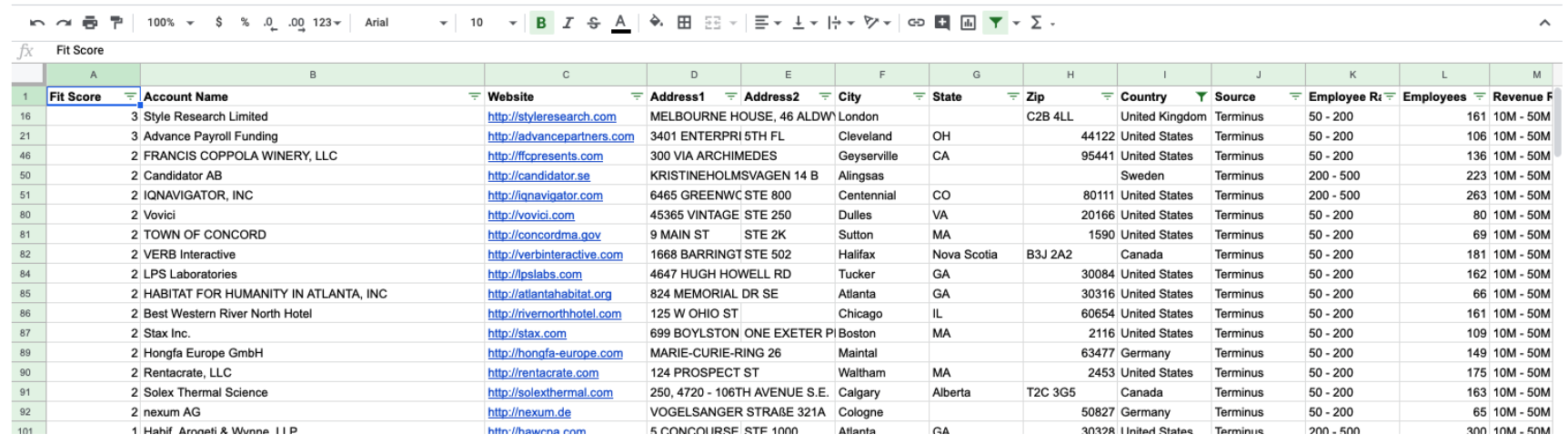1568x444 pixels.
Task: Open the lpslabs.com link
Action: pos(534,275)
